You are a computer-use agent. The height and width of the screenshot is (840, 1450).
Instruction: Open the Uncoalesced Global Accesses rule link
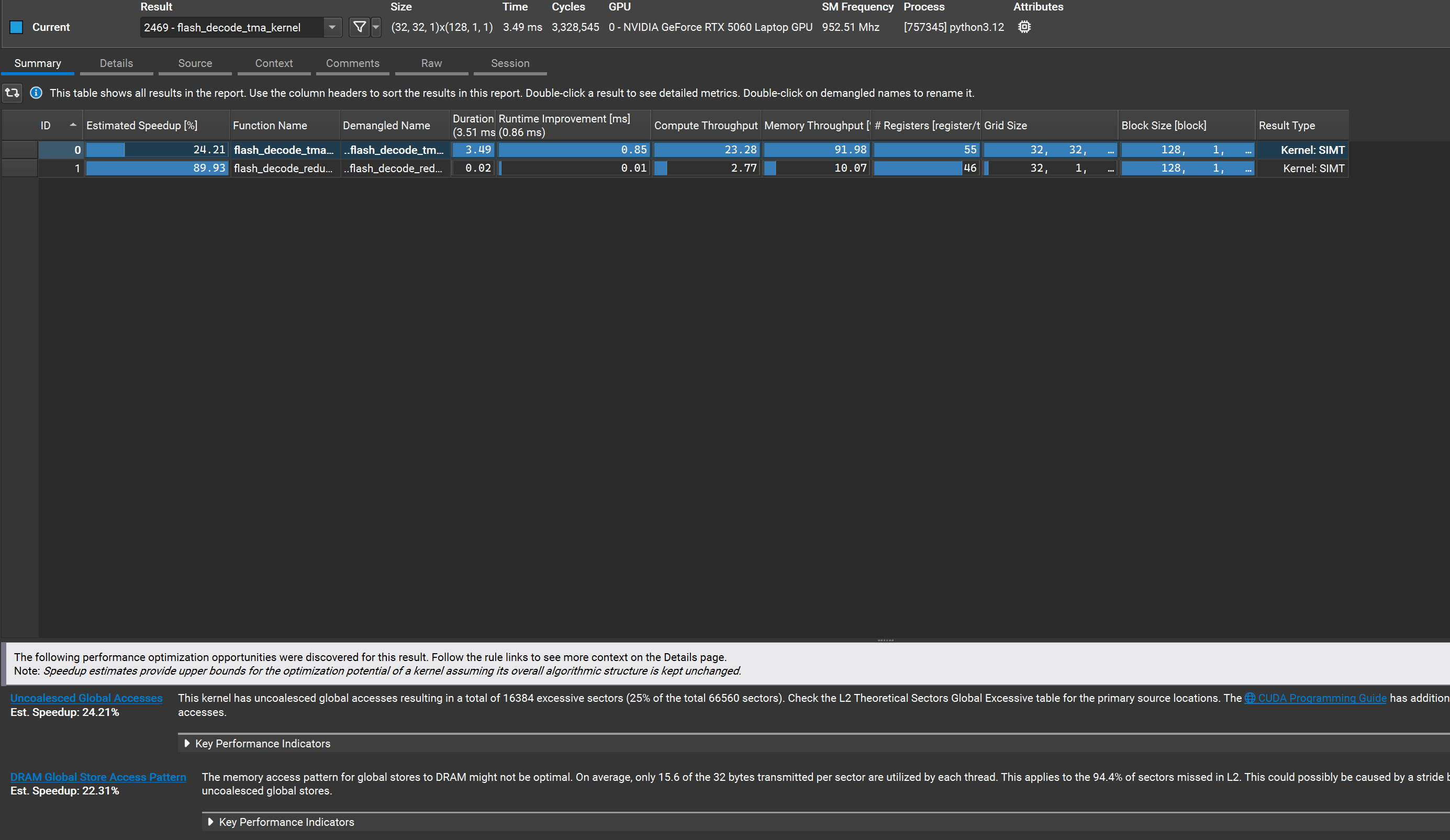[x=86, y=698]
